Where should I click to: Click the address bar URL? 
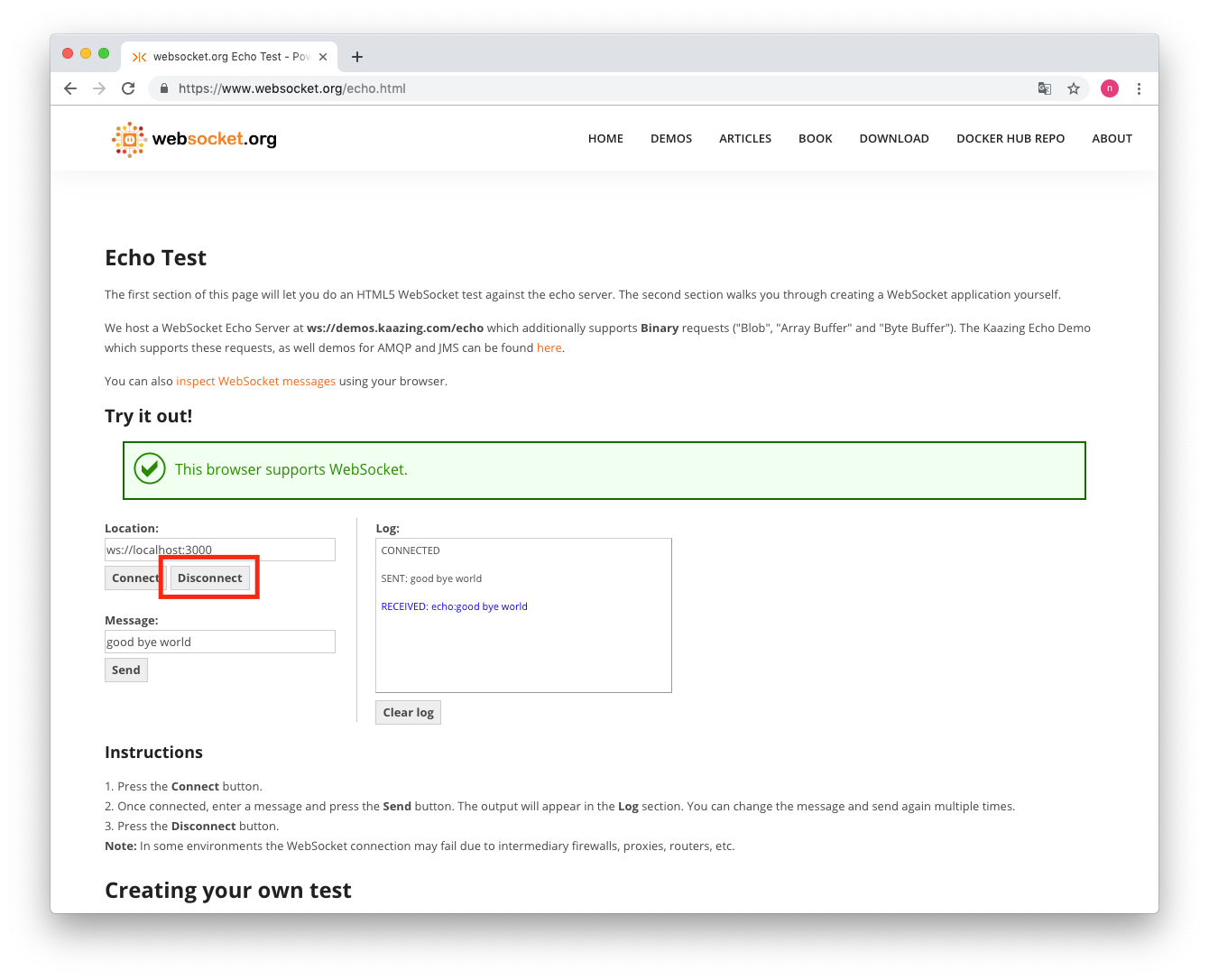pyautogui.click(x=292, y=88)
